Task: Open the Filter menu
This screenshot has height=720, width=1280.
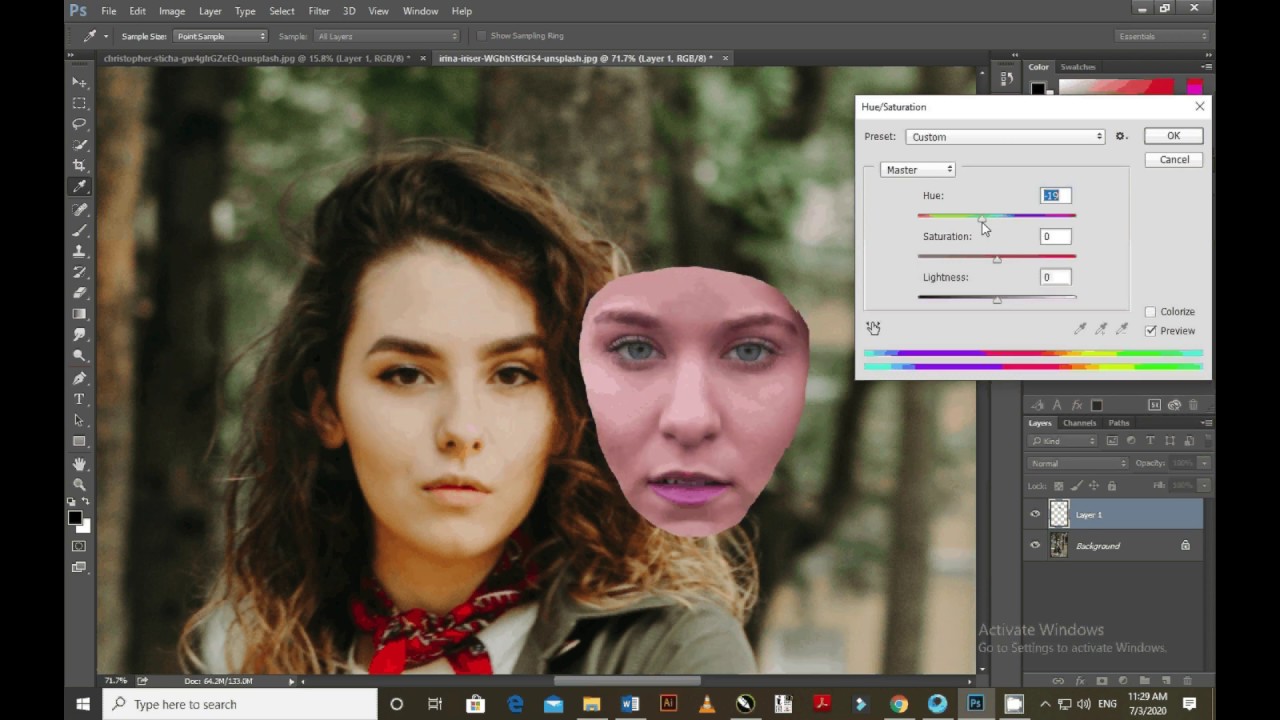Action: coord(319,11)
